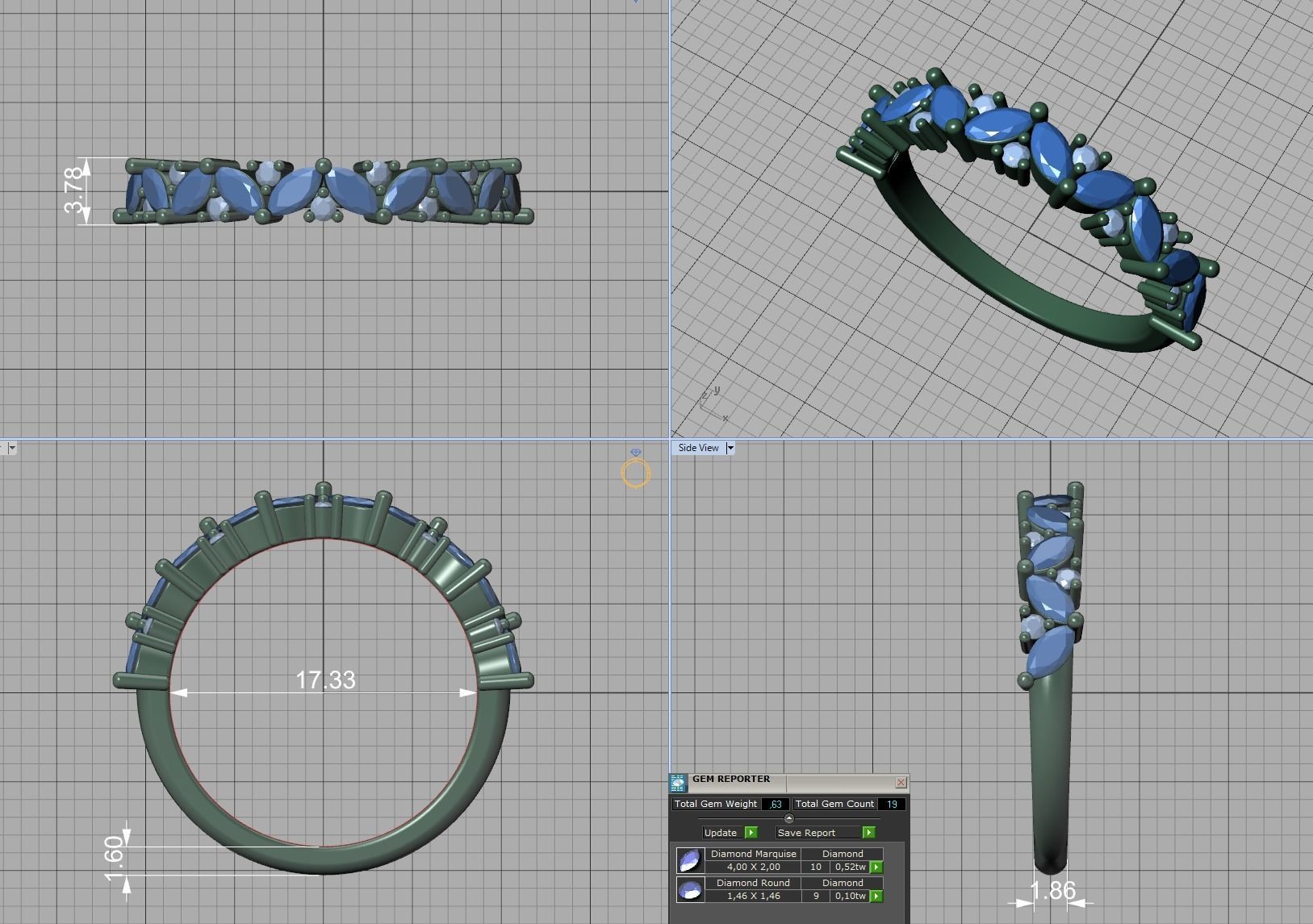The image size is (1313, 924).
Task: Click the round count cell '9'
Action: pyautogui.click(x=815, y=896)
